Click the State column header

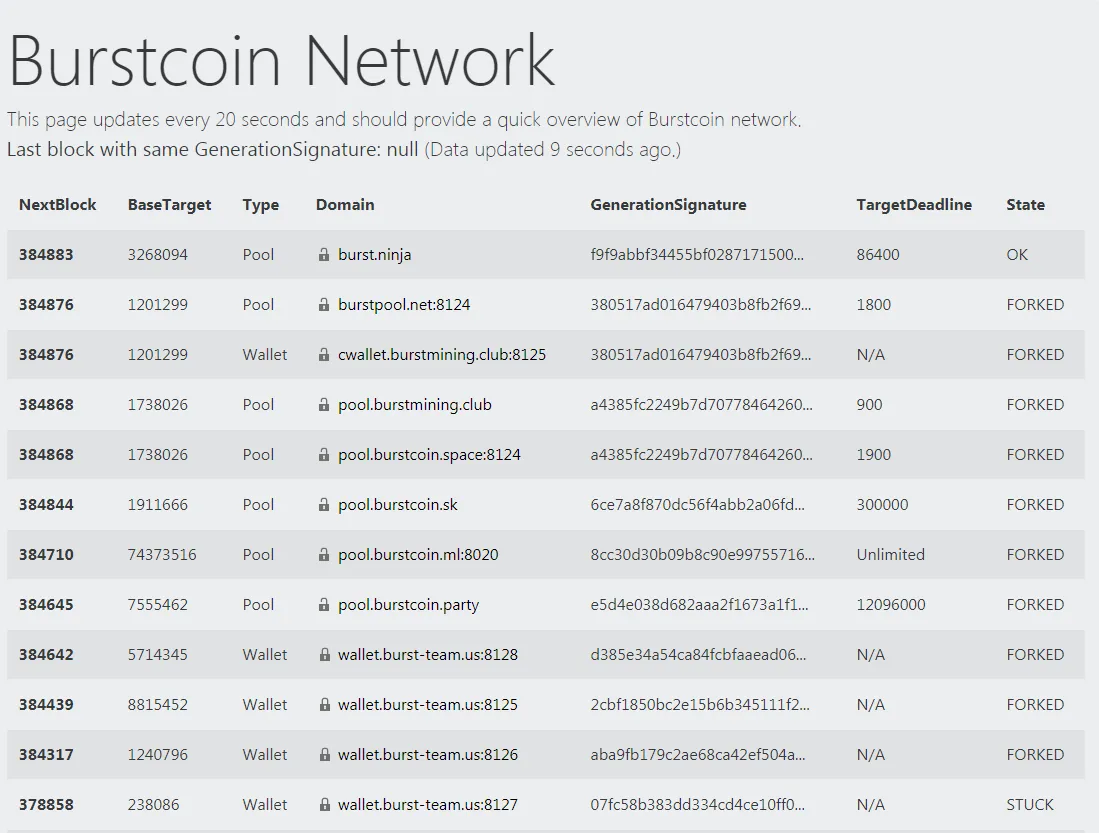[1025, 205]
